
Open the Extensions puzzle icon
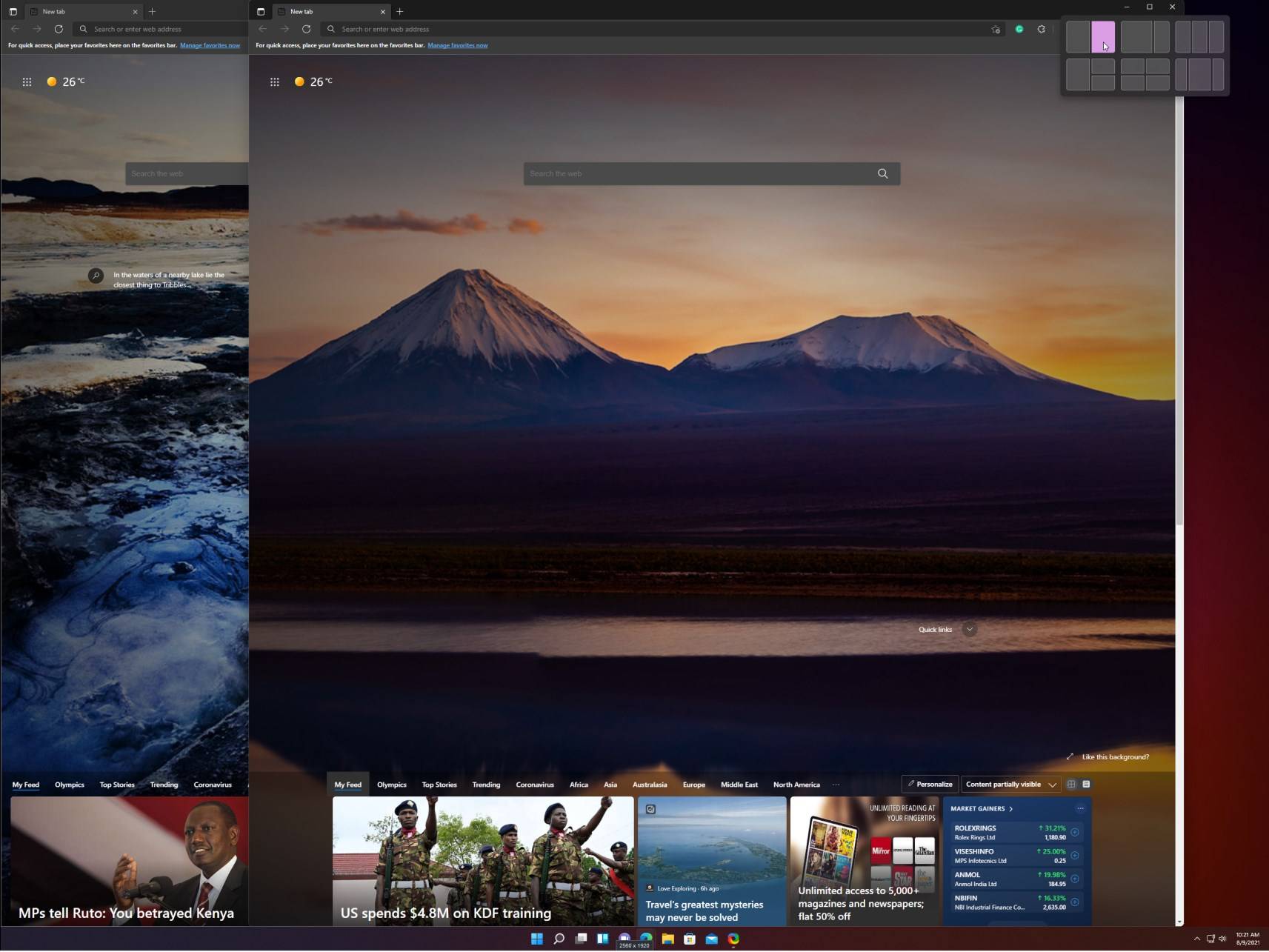1042,29
